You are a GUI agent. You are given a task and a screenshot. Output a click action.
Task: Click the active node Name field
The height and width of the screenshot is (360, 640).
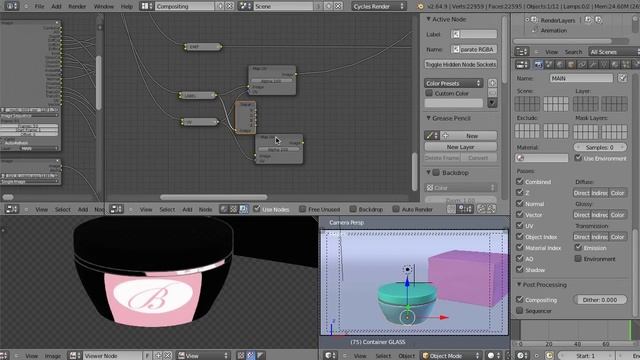click(474, 49)
